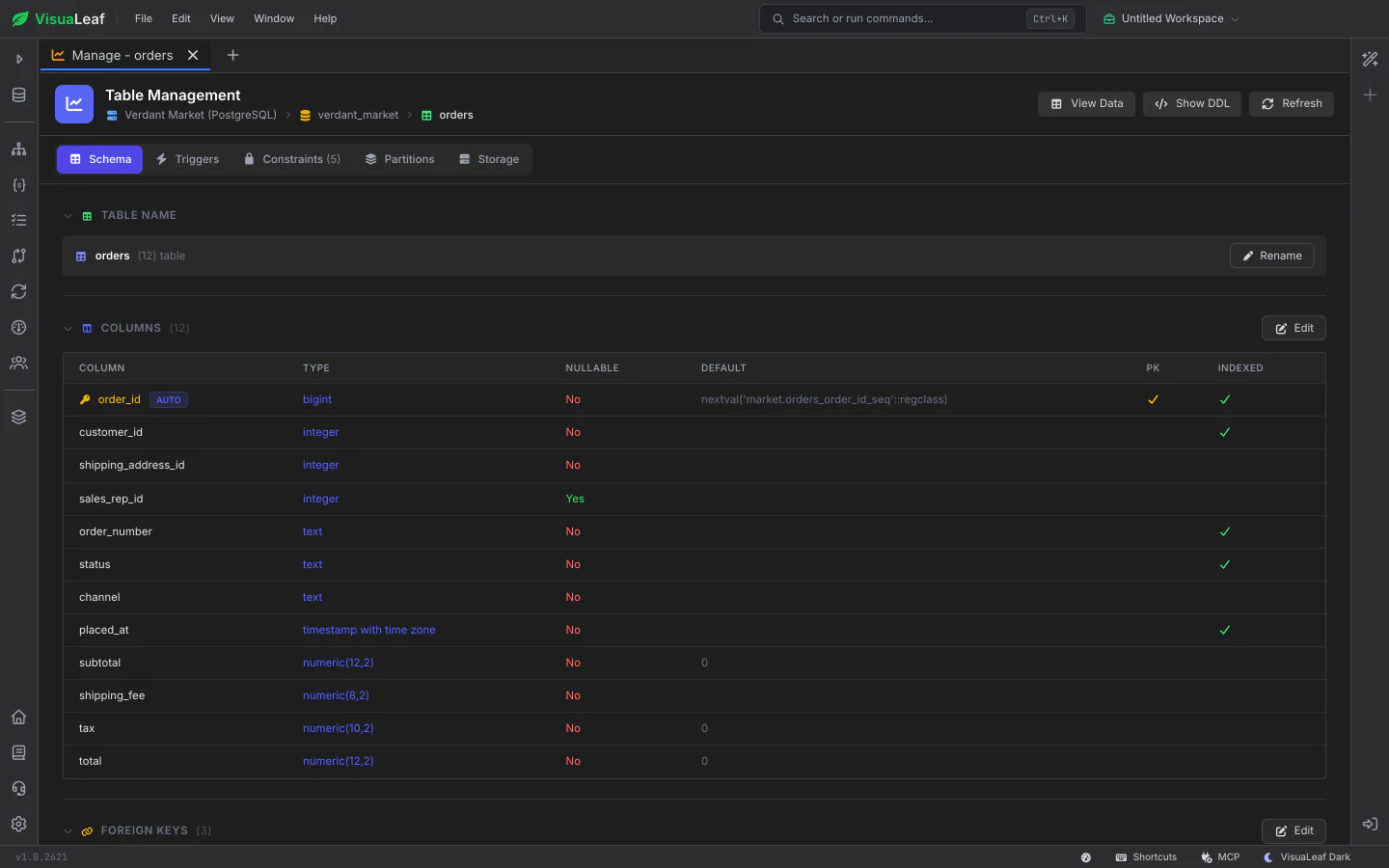This screenshot has height=868, width=1389.
Task: Open the File menu
Action: pos(144,18)
